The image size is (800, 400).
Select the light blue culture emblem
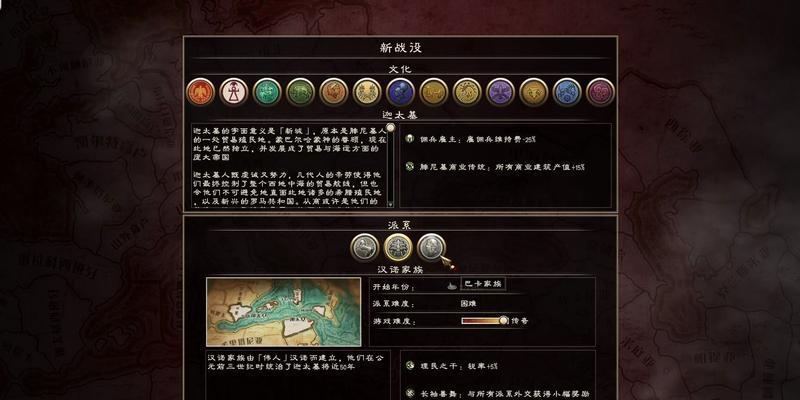(x=567, y=92)
